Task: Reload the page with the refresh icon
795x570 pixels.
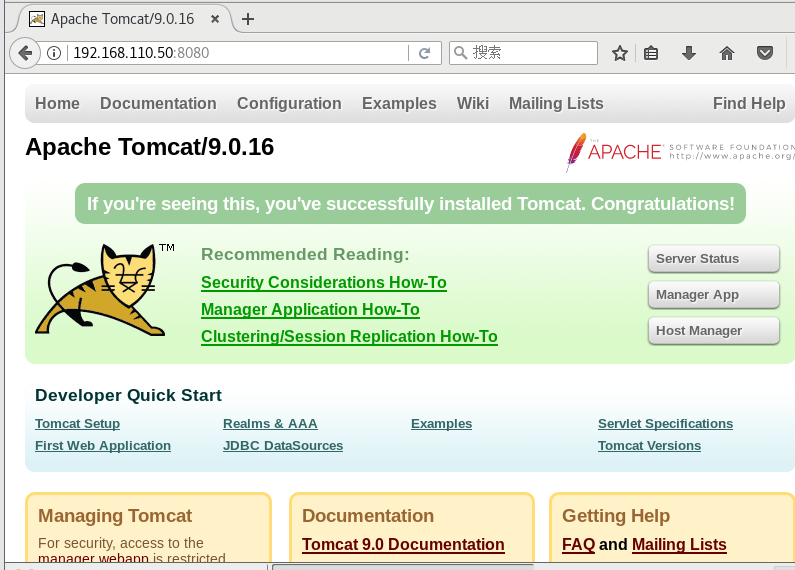Action: tap(424, 53)
